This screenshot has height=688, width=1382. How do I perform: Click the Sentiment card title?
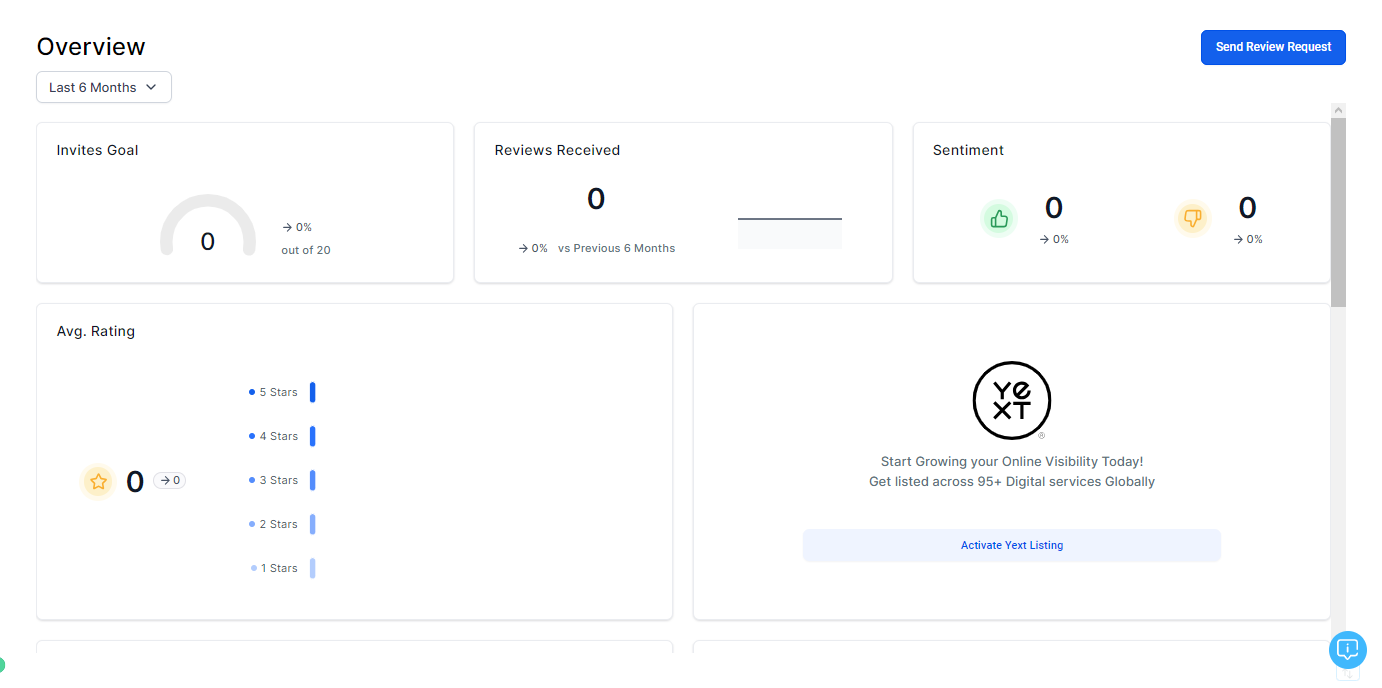coord(968,150)
